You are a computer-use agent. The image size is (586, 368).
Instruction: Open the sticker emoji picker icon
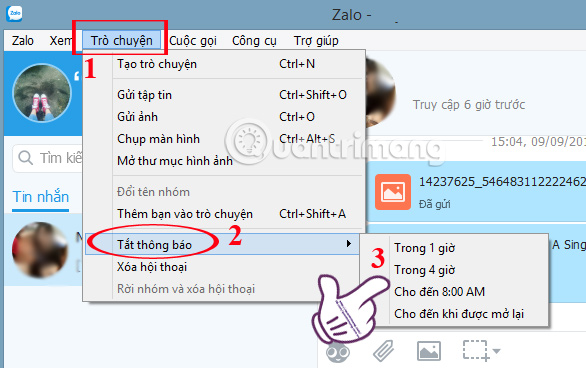337,353
